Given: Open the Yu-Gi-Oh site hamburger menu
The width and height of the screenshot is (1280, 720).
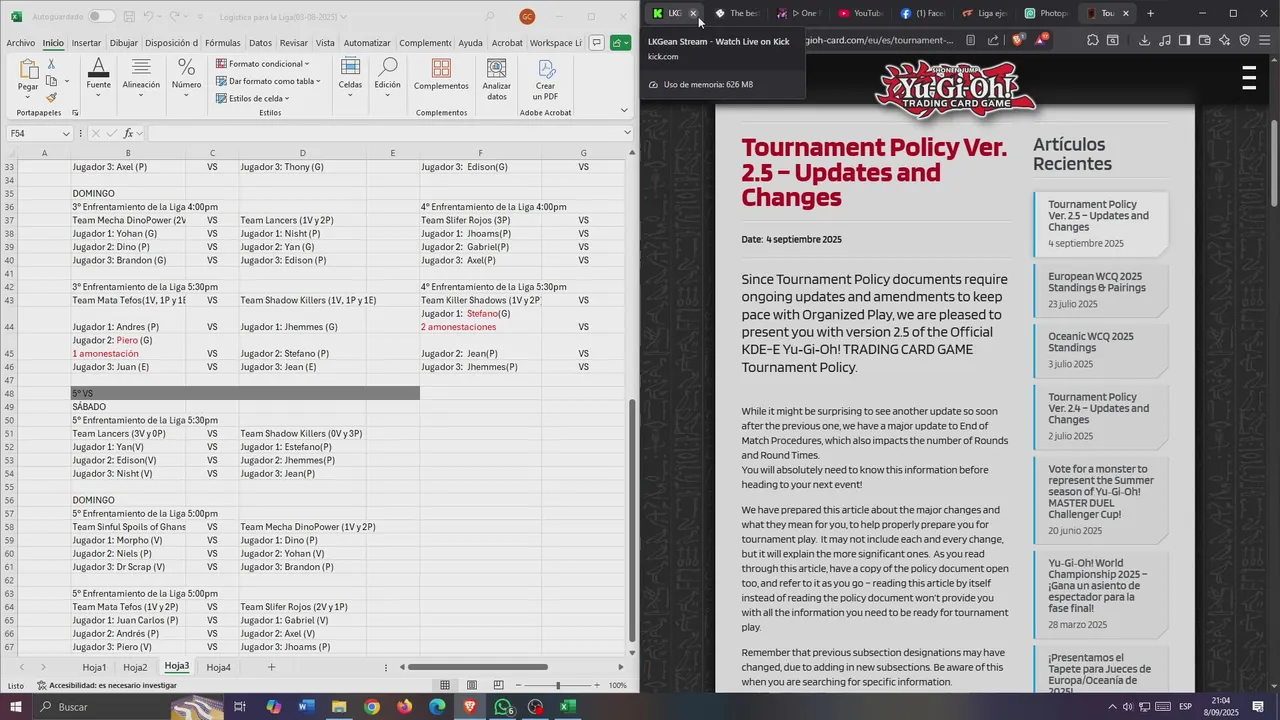Looking at the screenshot, I should (x=1248, y=77).
